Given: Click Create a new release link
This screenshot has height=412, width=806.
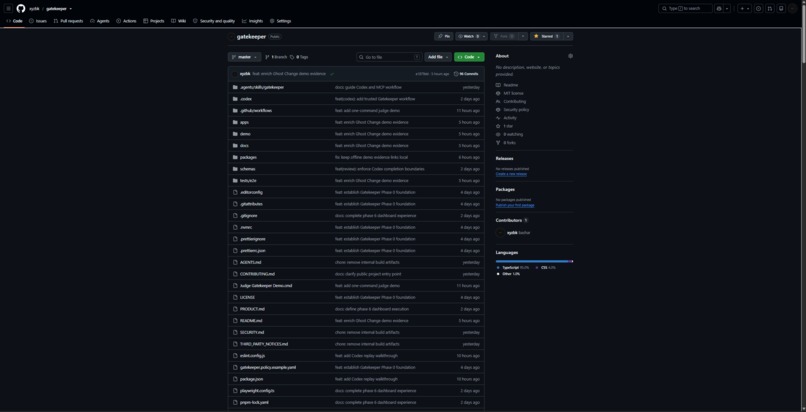Looking at the screenshot, I should (511, 174).
